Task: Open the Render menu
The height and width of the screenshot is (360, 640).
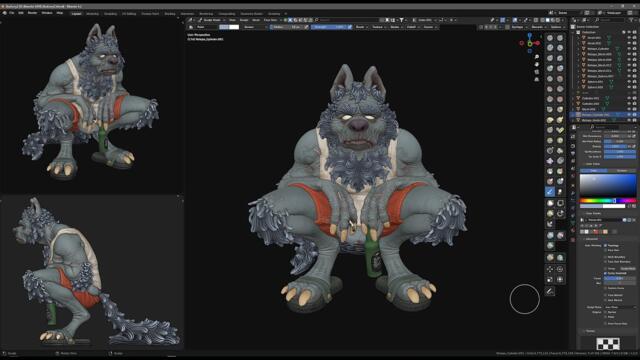Action: tap(32, 13)
